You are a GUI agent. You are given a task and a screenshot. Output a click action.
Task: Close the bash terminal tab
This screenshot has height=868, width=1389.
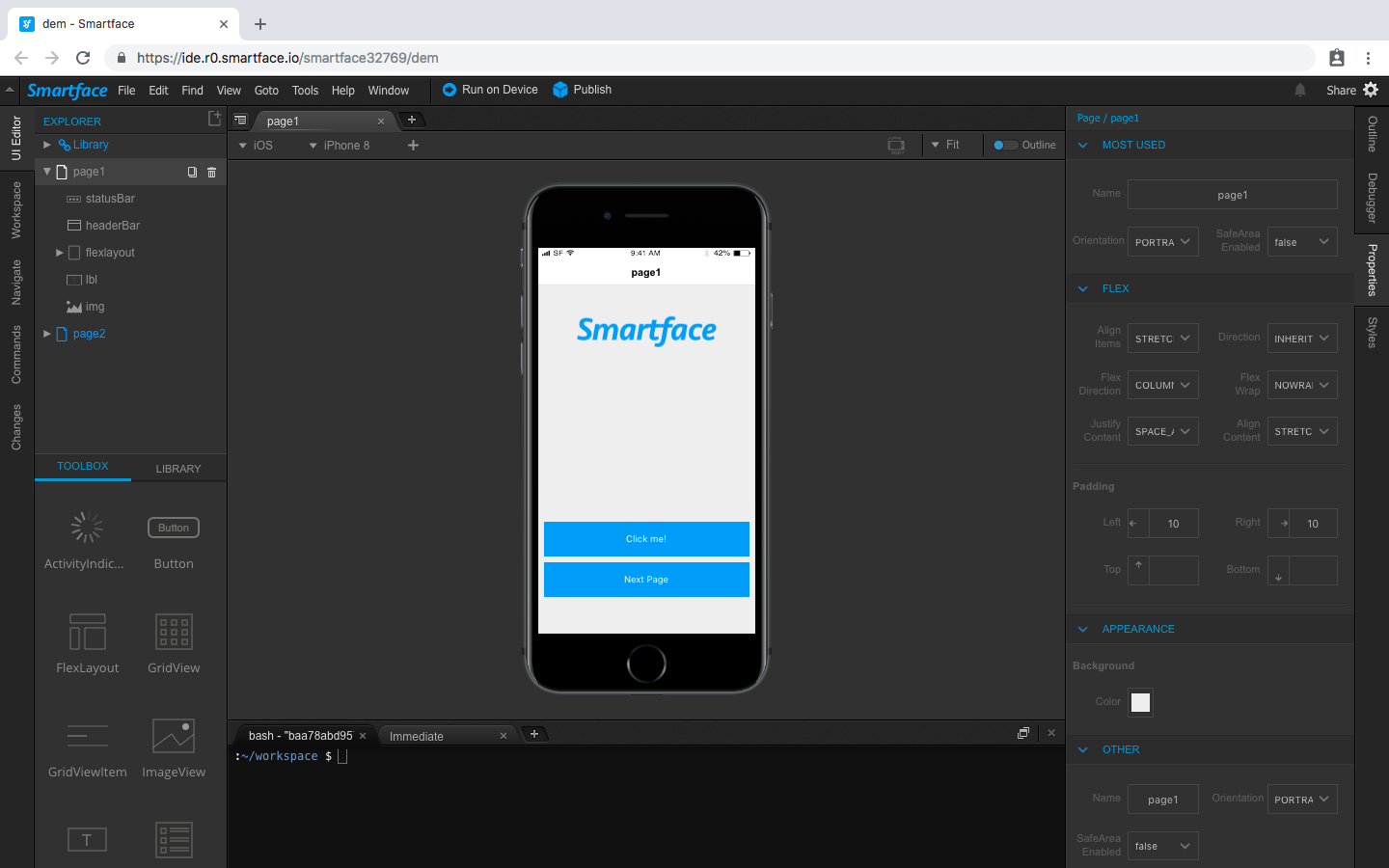363,736
